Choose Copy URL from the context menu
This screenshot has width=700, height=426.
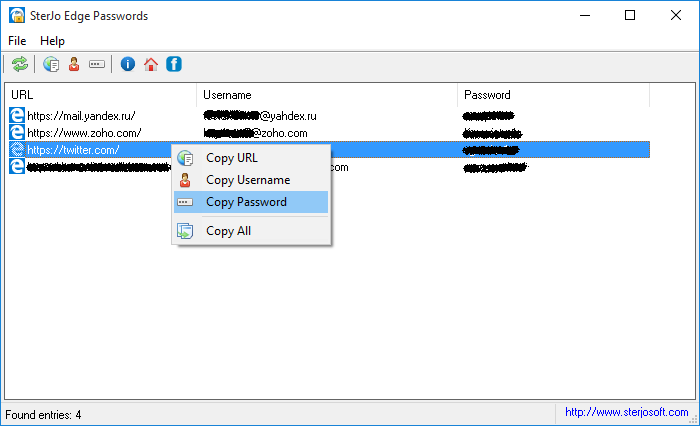click(x=231, y=158)
